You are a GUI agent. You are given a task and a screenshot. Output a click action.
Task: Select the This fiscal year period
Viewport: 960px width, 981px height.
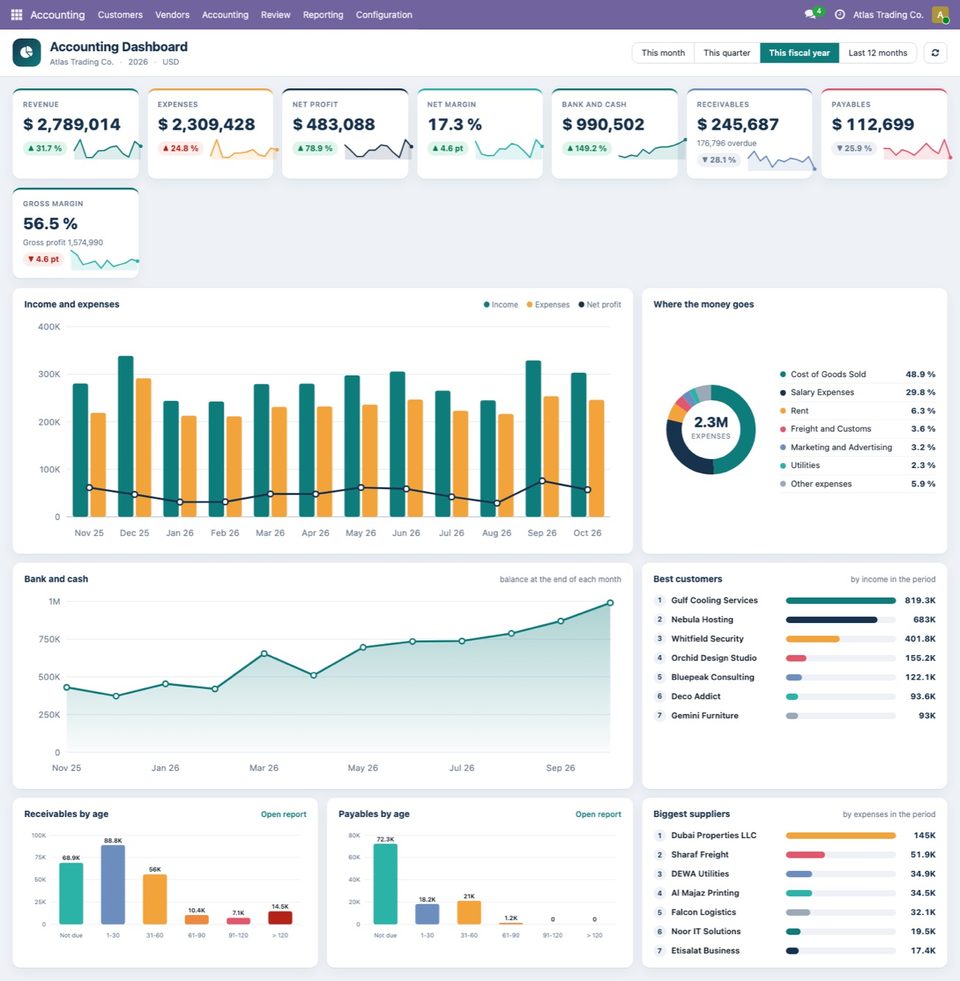click(799, 53)
